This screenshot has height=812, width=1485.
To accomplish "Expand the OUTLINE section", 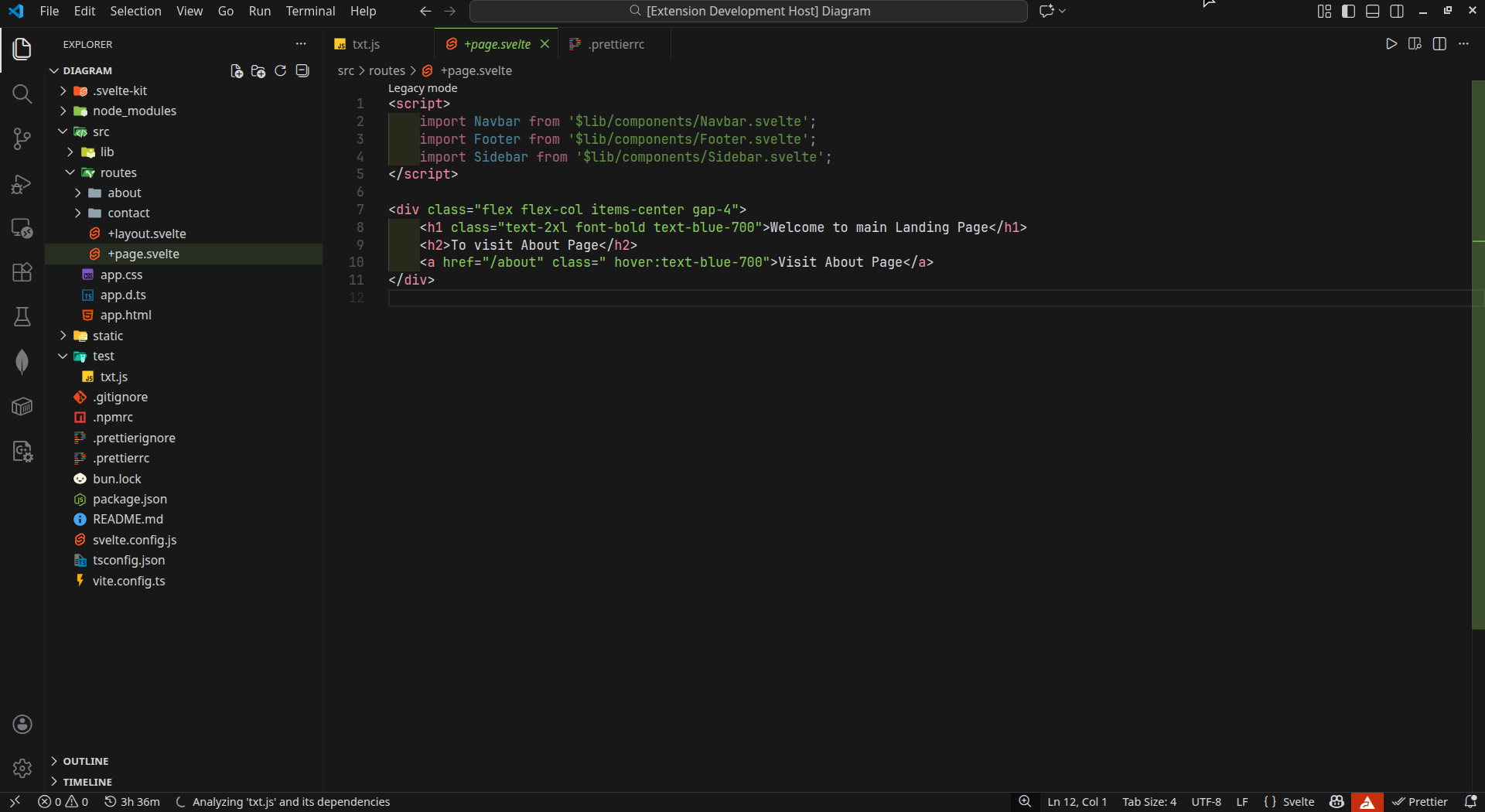I will (x=85, y=762).
